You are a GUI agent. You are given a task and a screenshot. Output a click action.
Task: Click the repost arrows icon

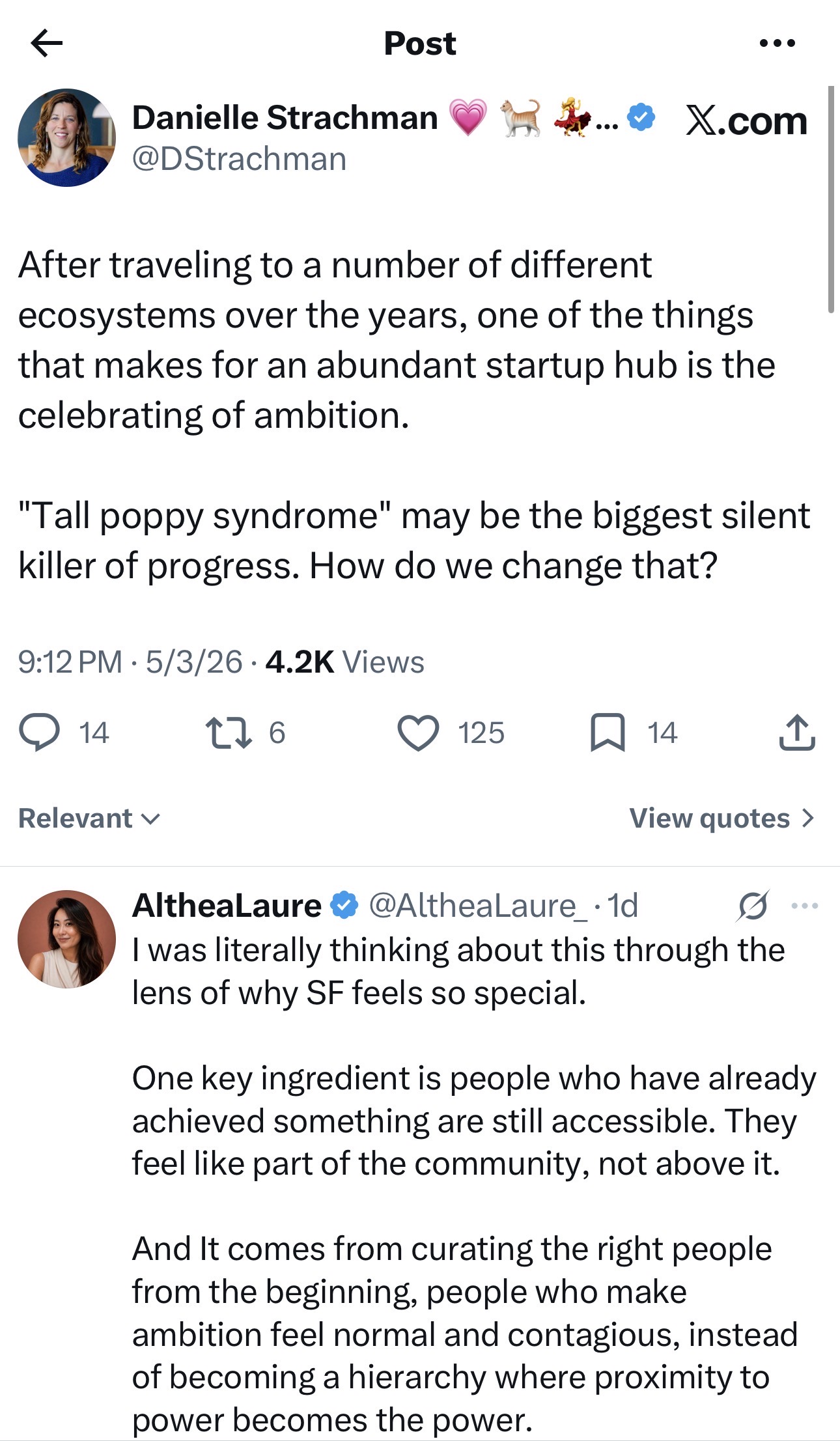click(229, 733)
